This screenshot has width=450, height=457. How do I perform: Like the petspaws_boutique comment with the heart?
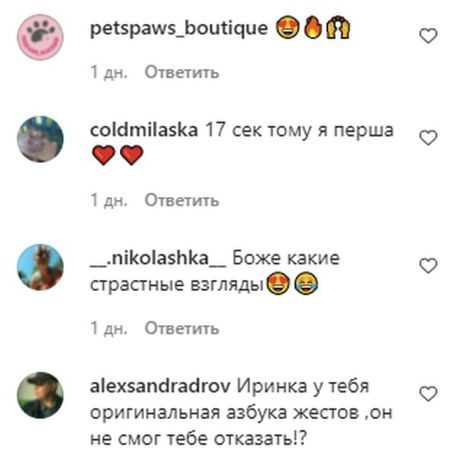428,36
